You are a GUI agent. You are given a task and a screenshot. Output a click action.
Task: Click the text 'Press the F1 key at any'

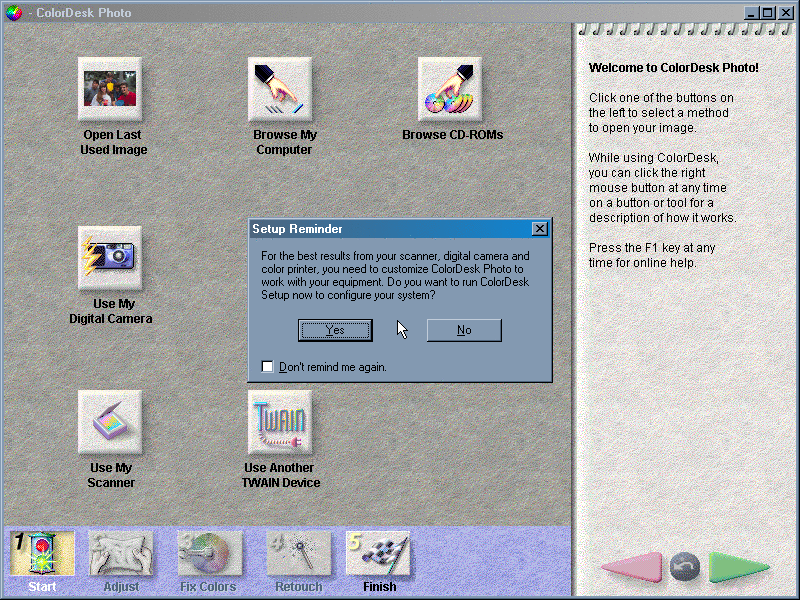coord(652,247)
